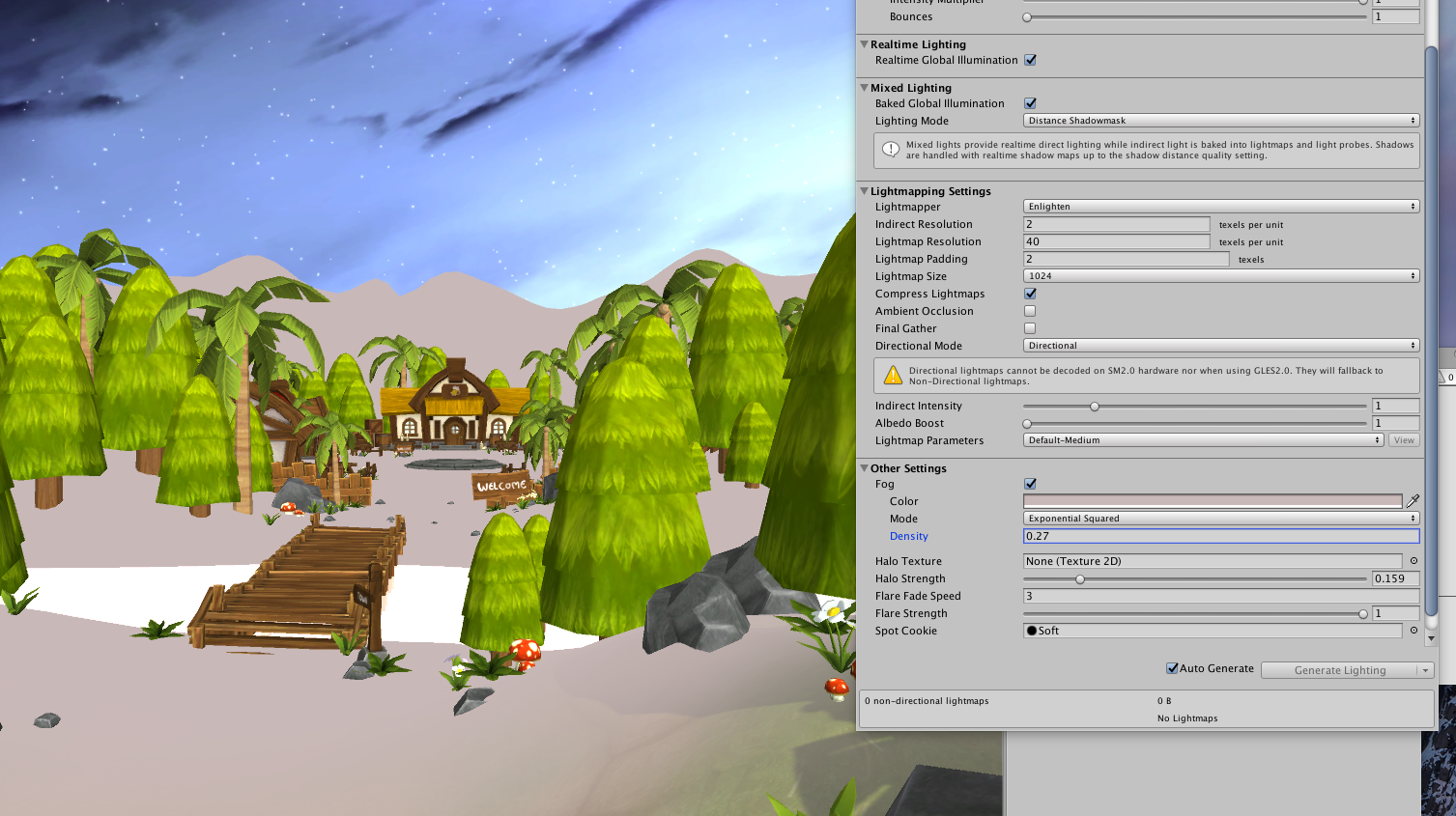Click the Bounces value field
The height and width of the screenshot is (816, 1456).
pyautogui.click(x=1395, y=16)
